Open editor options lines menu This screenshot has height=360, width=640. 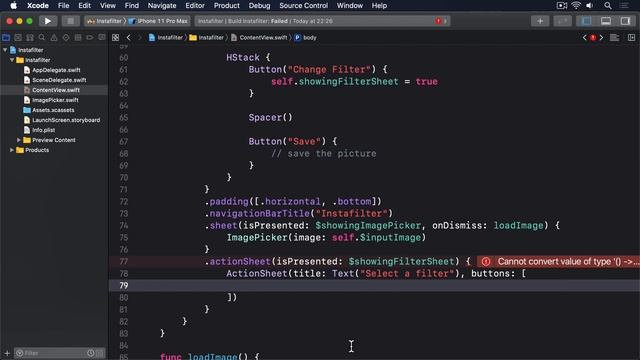tap(614, 38)
